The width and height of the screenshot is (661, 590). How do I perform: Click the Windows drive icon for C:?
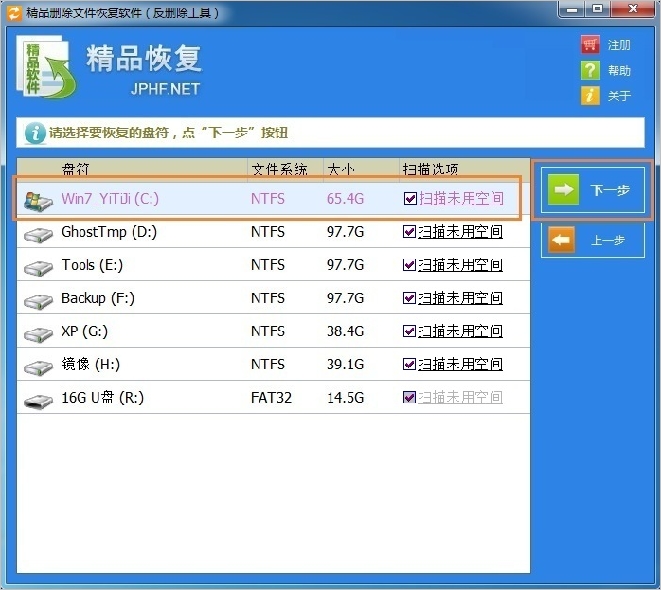point(38,201)
